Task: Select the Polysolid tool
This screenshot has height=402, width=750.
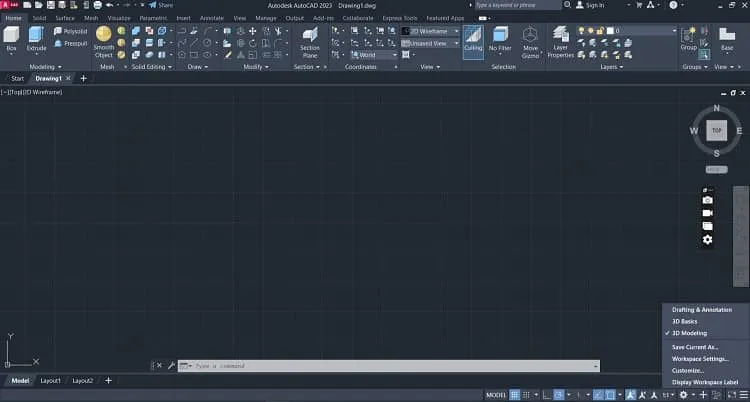Action: (71, 31)
